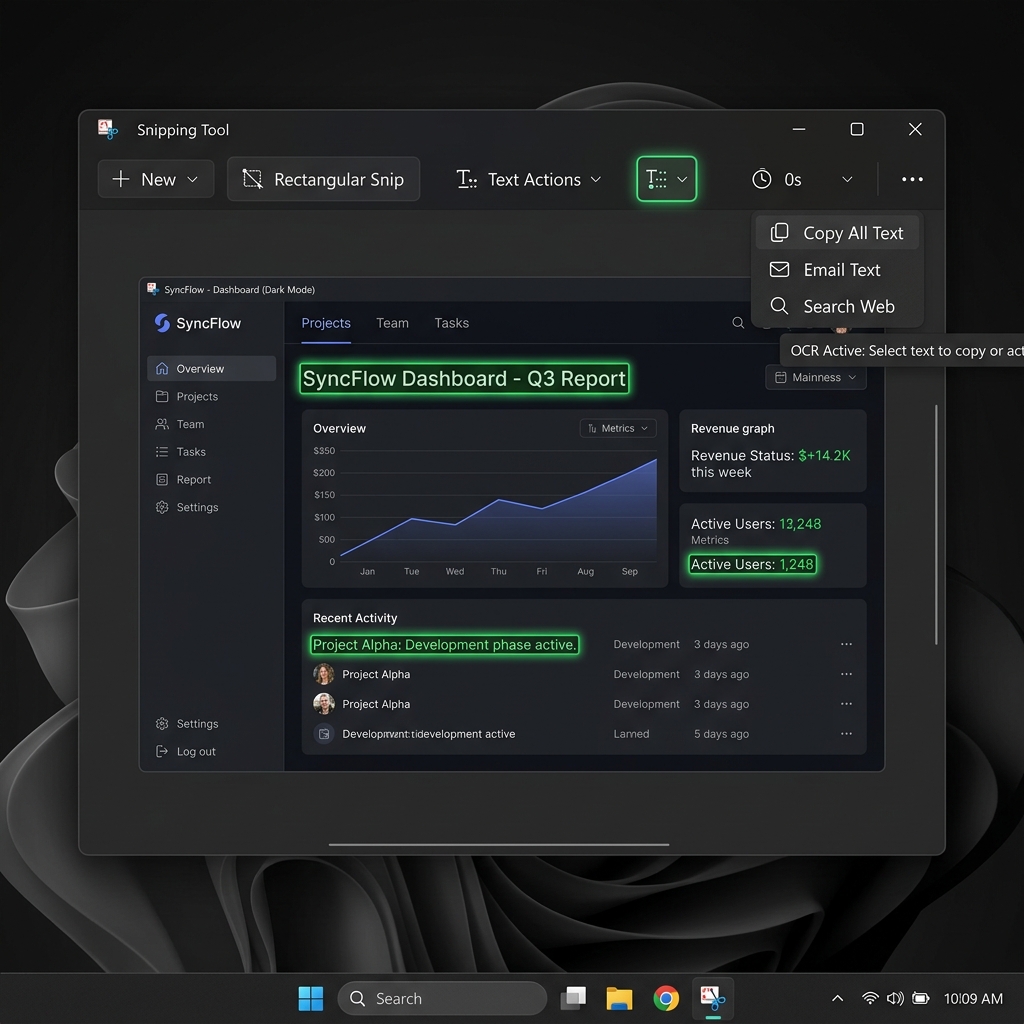
Task: Open the Windows Start menu
Action: 311,999
